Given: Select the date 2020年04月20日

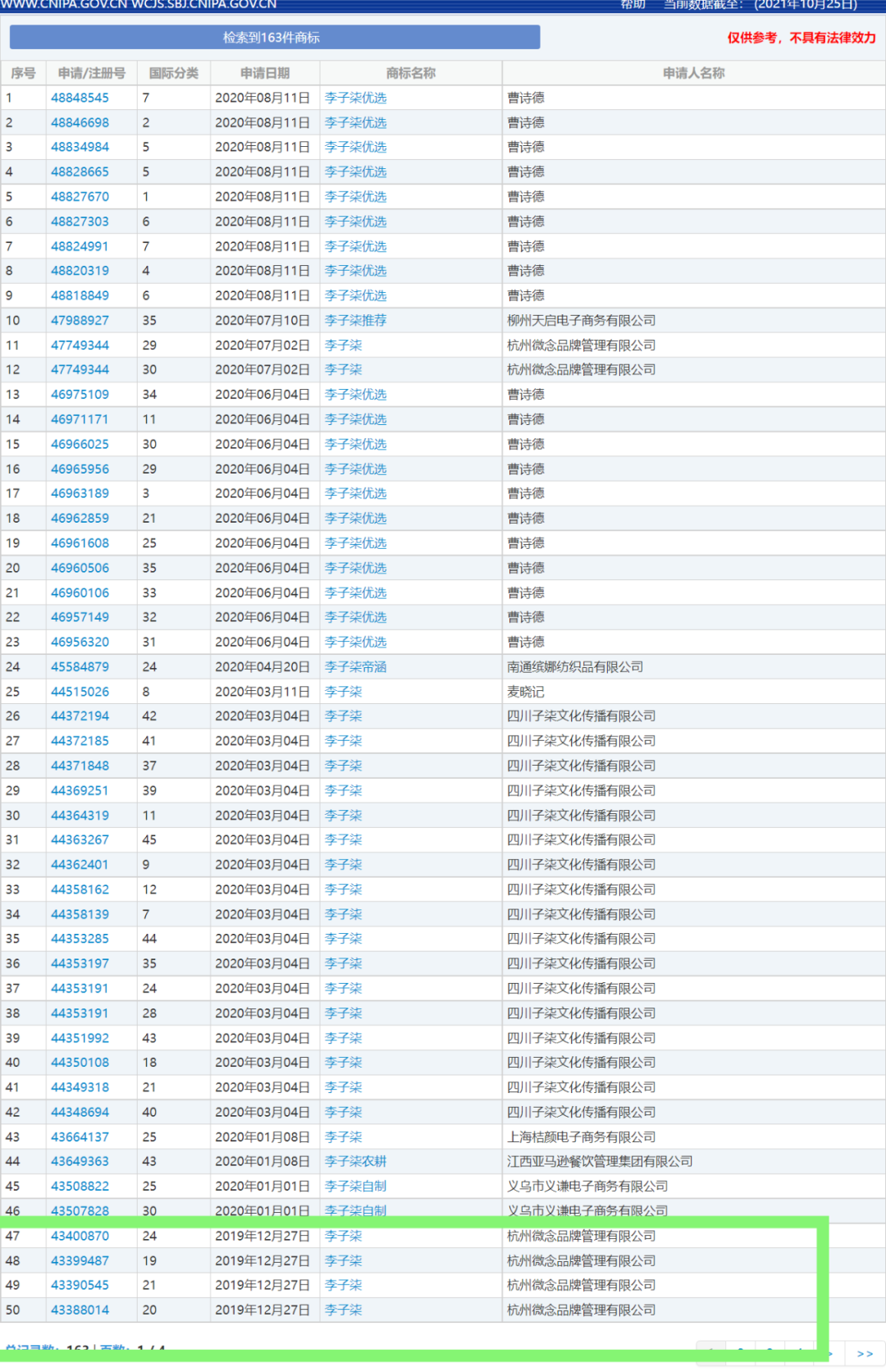Looking at the screenshot, I should click(x=263, y=667).
